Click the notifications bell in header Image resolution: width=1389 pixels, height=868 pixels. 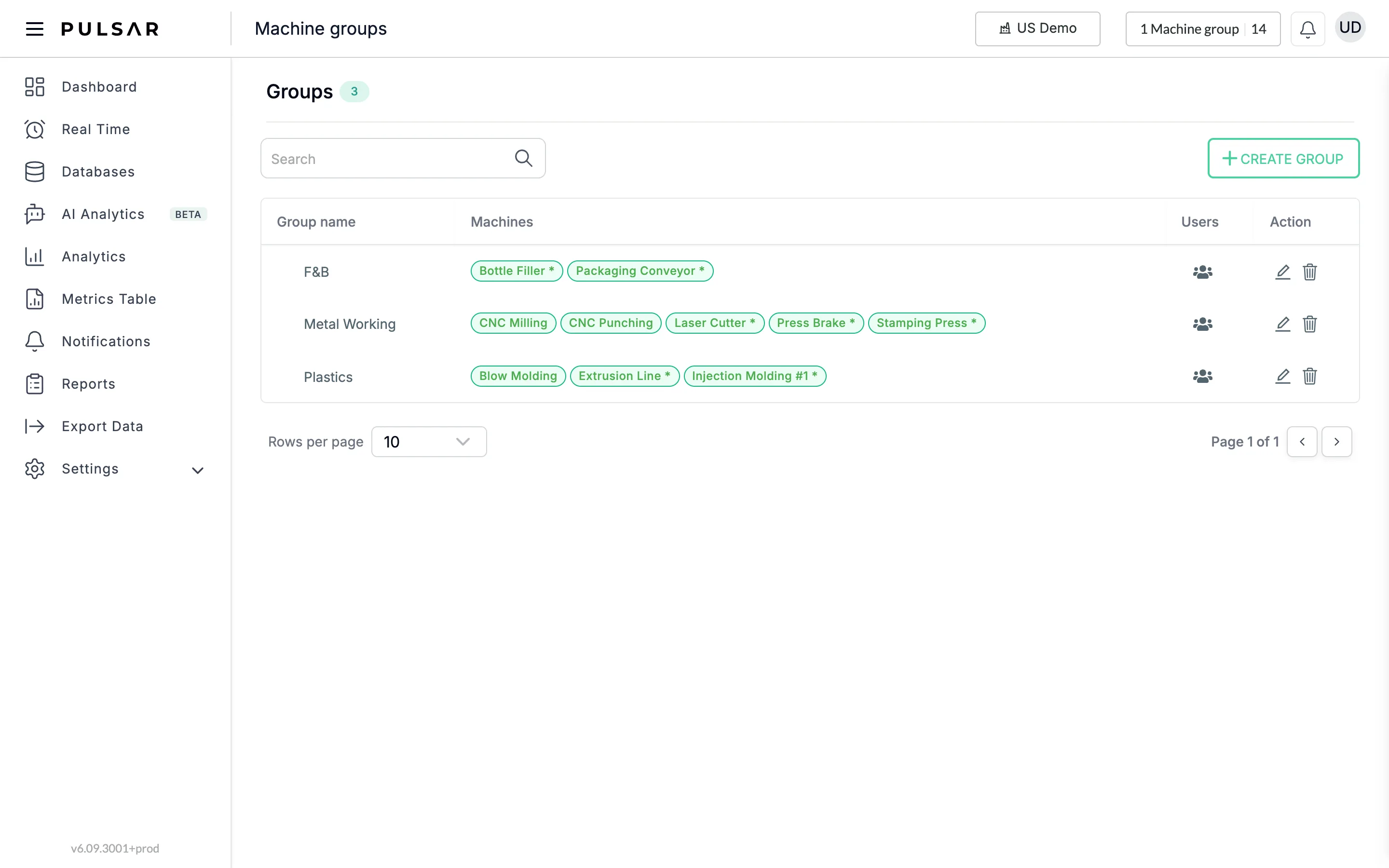pyautogui.click(x=1307, y=29)
